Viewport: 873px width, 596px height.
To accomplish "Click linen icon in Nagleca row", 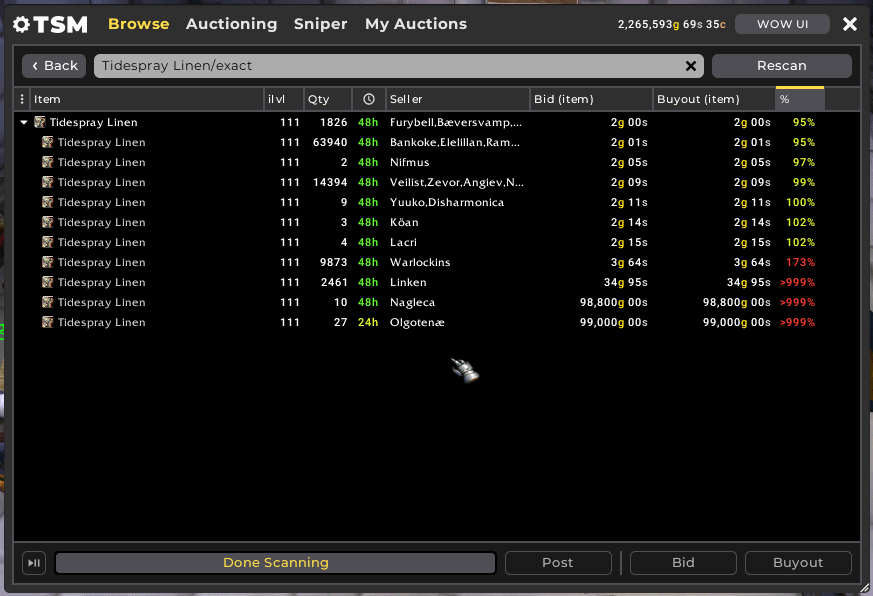I will point(47,302).
